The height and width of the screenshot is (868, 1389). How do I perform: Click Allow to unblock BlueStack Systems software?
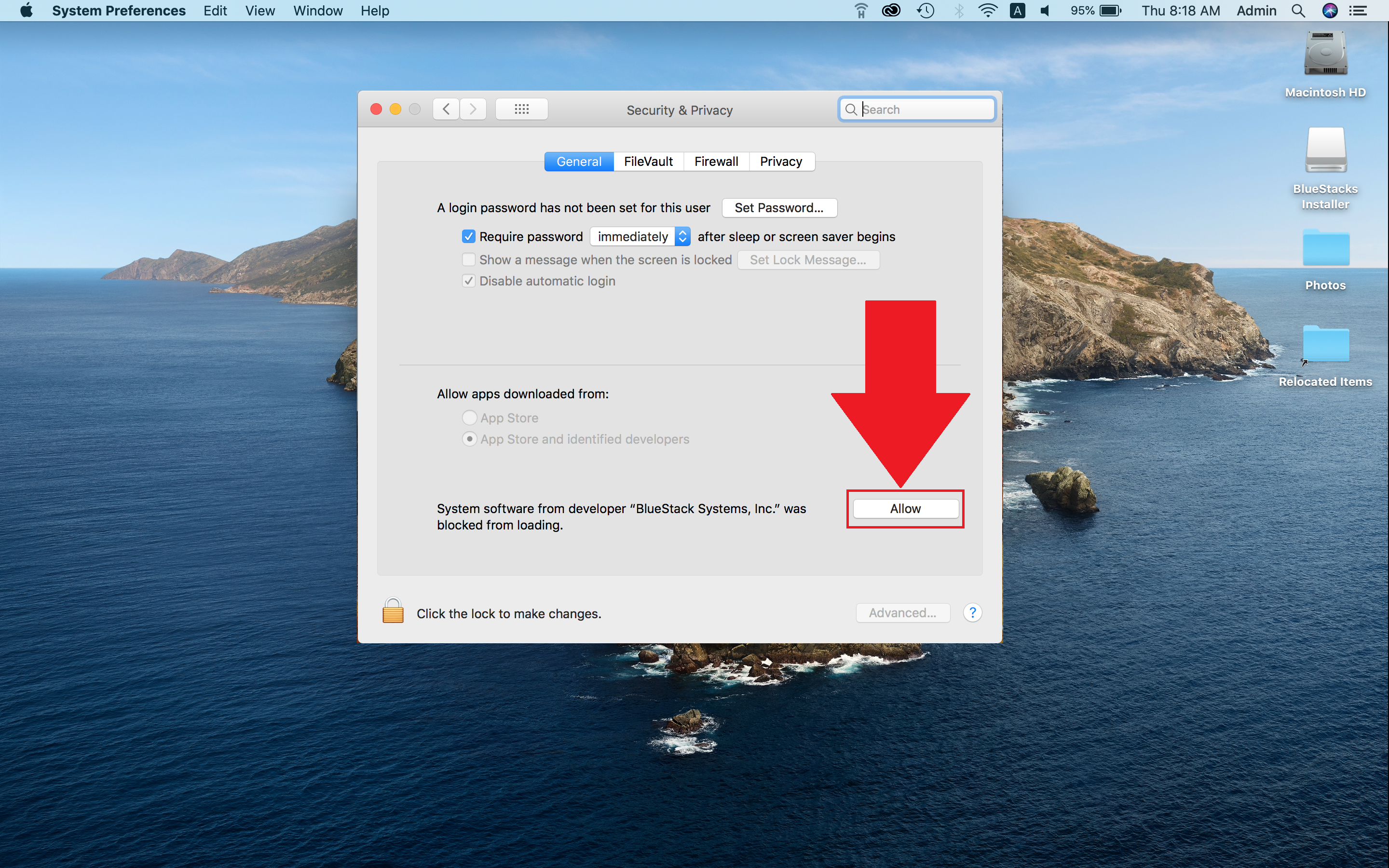[x=904, y=509]
